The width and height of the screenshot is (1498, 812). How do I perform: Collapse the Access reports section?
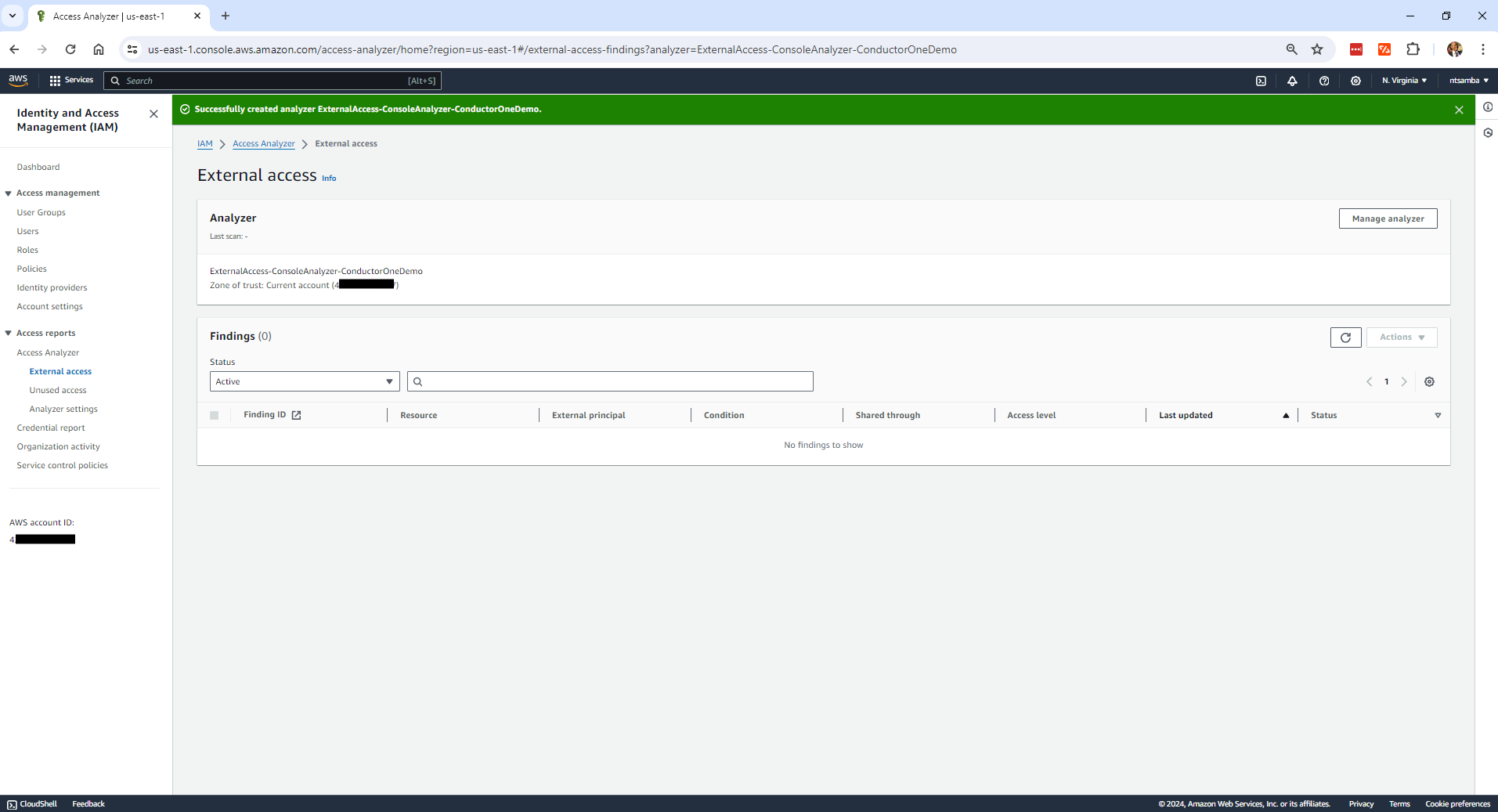coord(9,333)
